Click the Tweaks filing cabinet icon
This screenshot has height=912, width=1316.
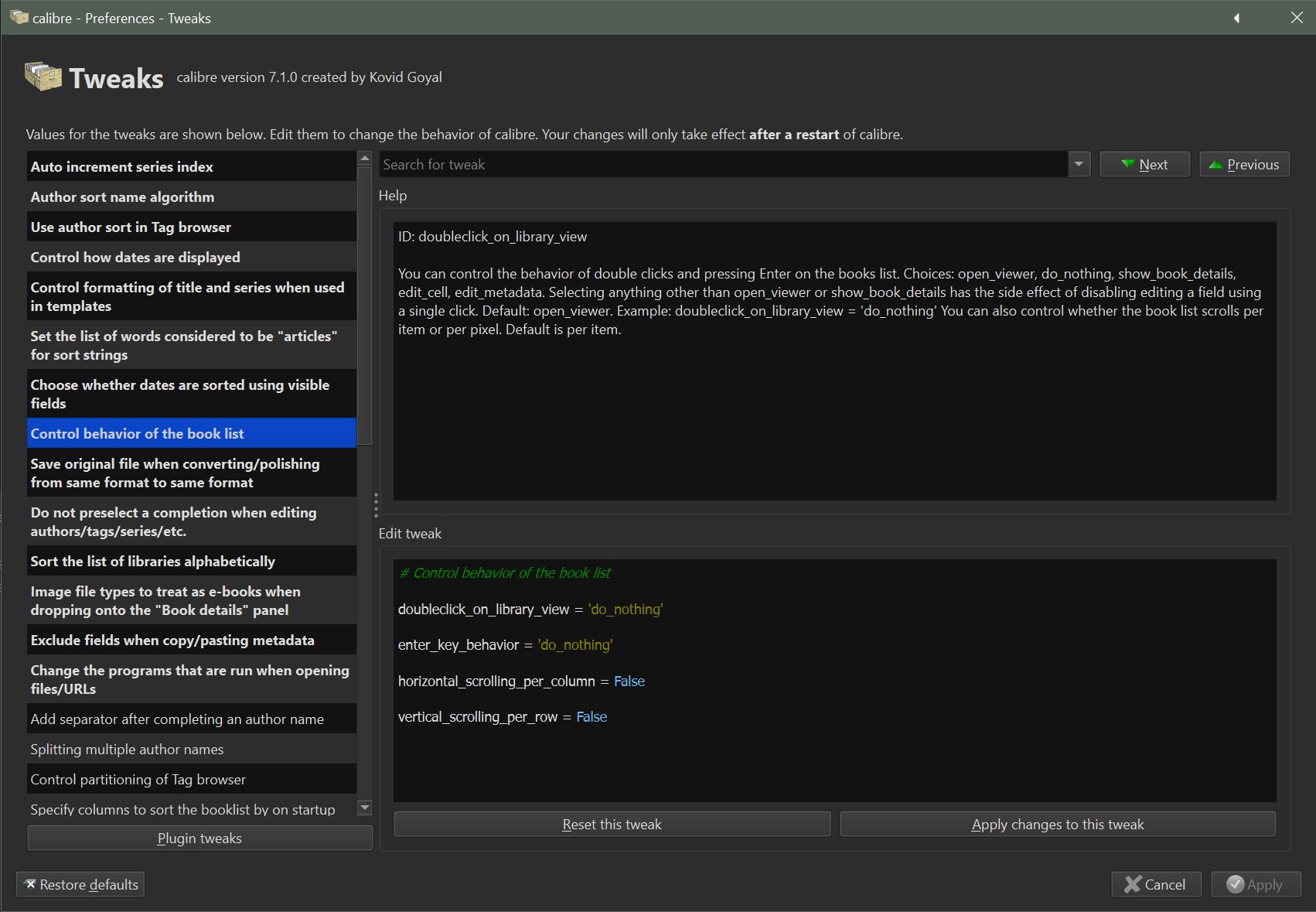[x=43, y=77]
